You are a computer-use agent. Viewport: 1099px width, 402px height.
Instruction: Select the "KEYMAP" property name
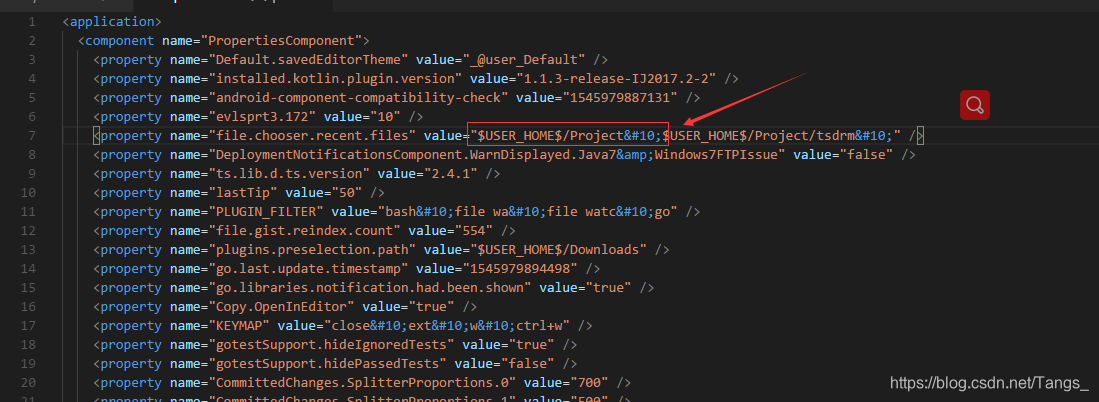tap(239, 324)
